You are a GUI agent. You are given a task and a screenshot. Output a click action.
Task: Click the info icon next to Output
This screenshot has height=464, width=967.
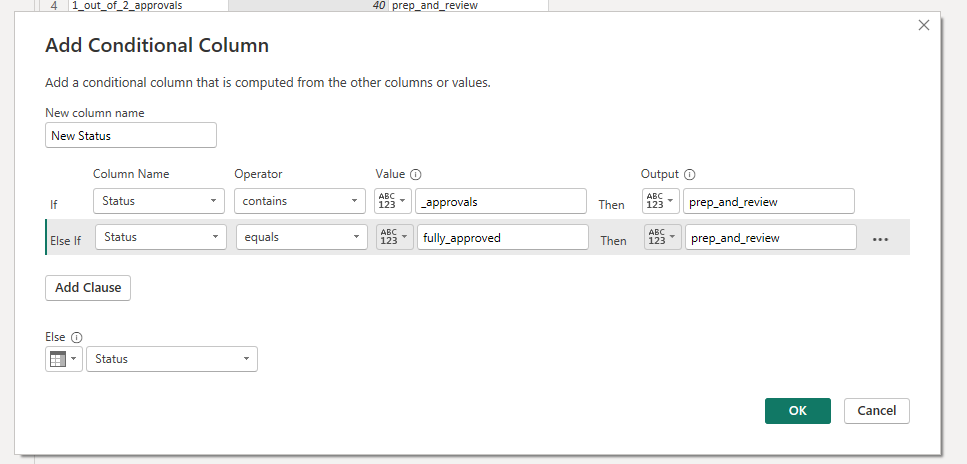pos(689,174)
